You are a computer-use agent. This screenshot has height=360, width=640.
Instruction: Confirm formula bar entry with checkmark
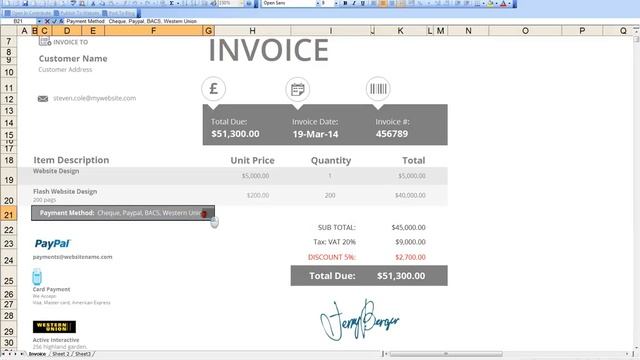[54, 21]
